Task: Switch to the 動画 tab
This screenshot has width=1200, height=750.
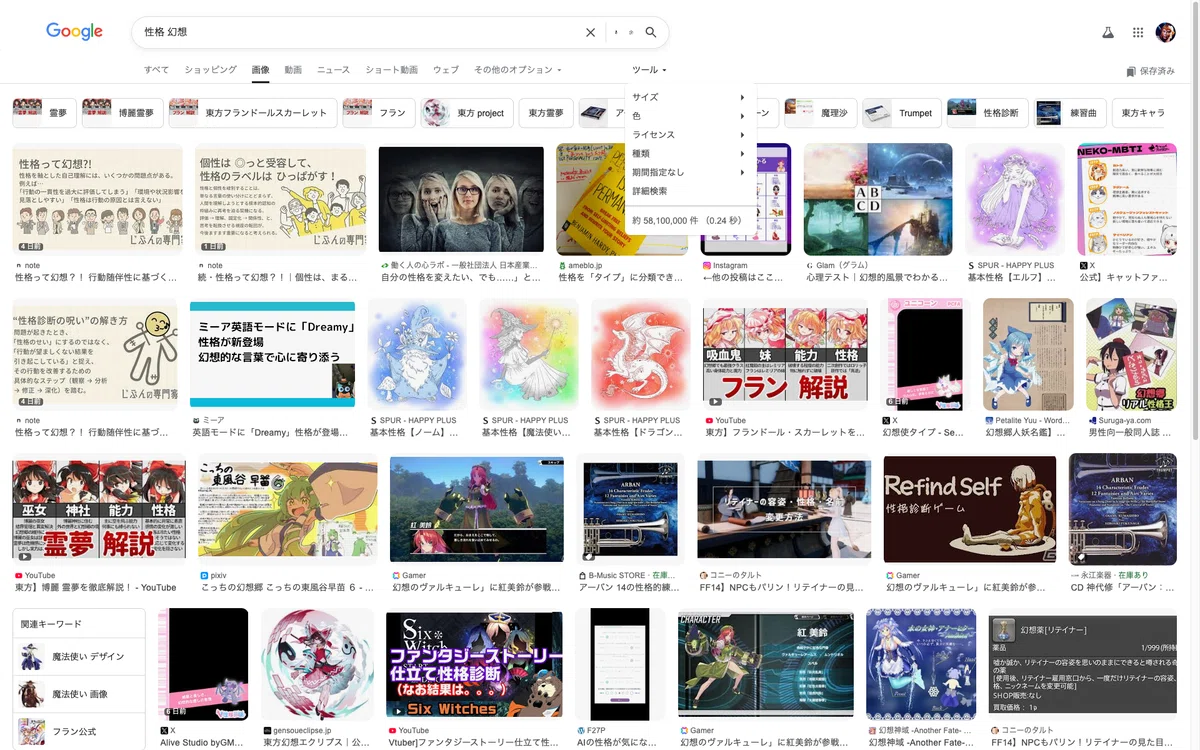Action: (x=293, y=70)
